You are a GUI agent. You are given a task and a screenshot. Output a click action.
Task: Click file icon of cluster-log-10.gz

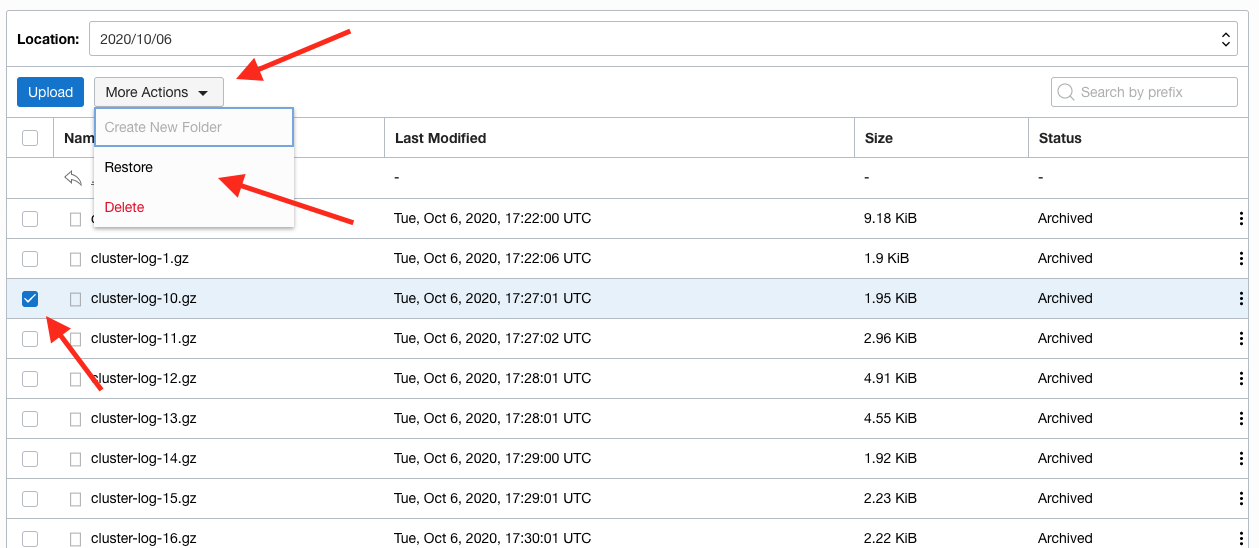click(x=75, y=299)
